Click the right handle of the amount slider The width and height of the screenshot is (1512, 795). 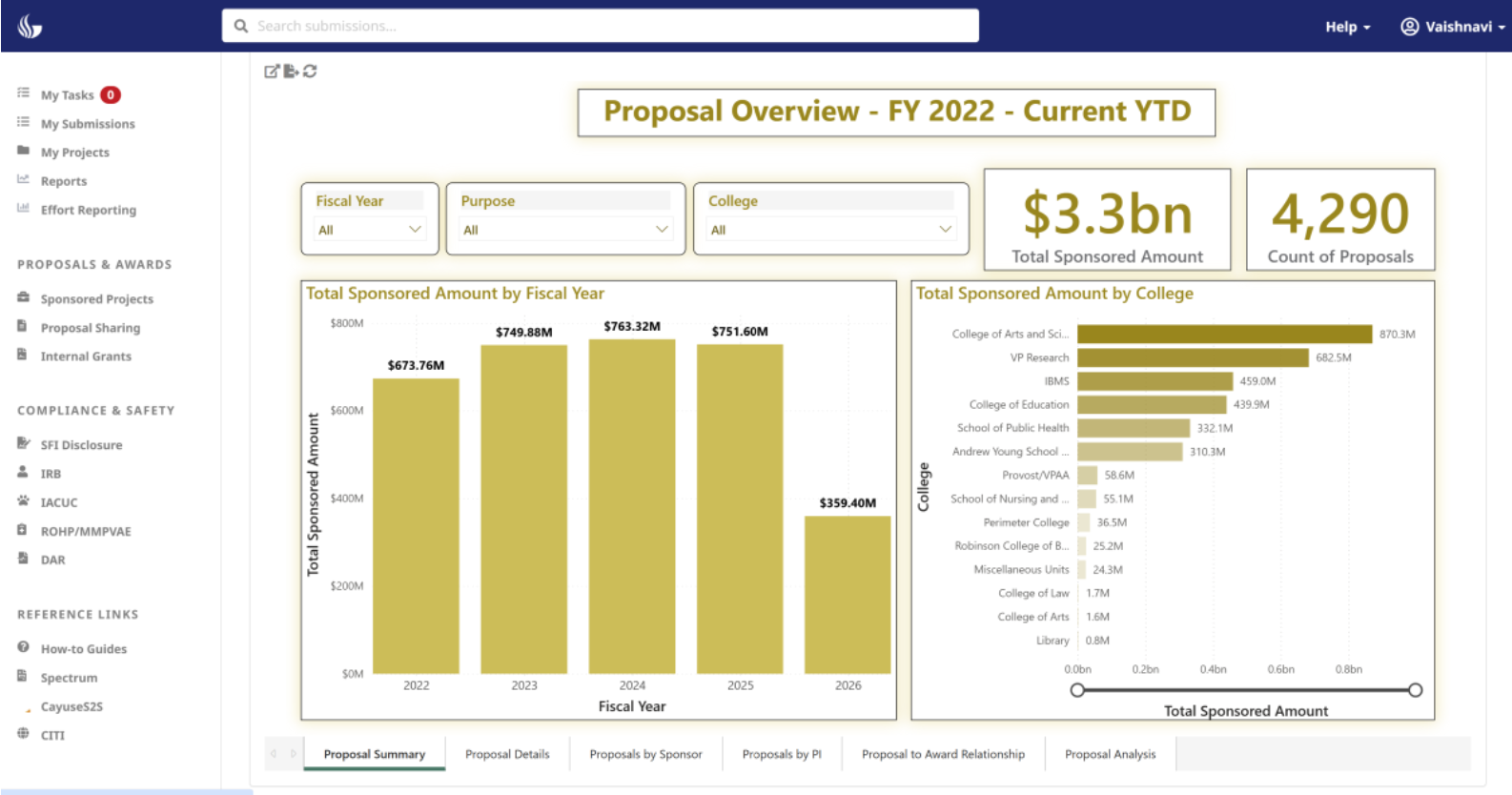pyautogui.click(x=1415, y=690)
